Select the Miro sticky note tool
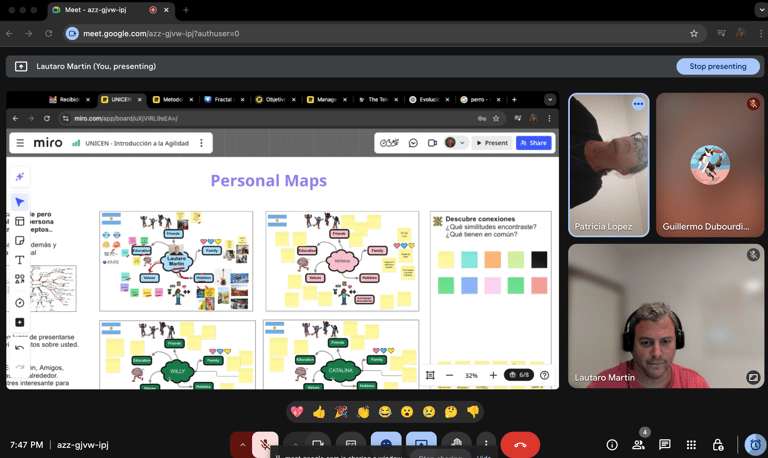This screenshot has height=458, width=768. click(20, 241)
